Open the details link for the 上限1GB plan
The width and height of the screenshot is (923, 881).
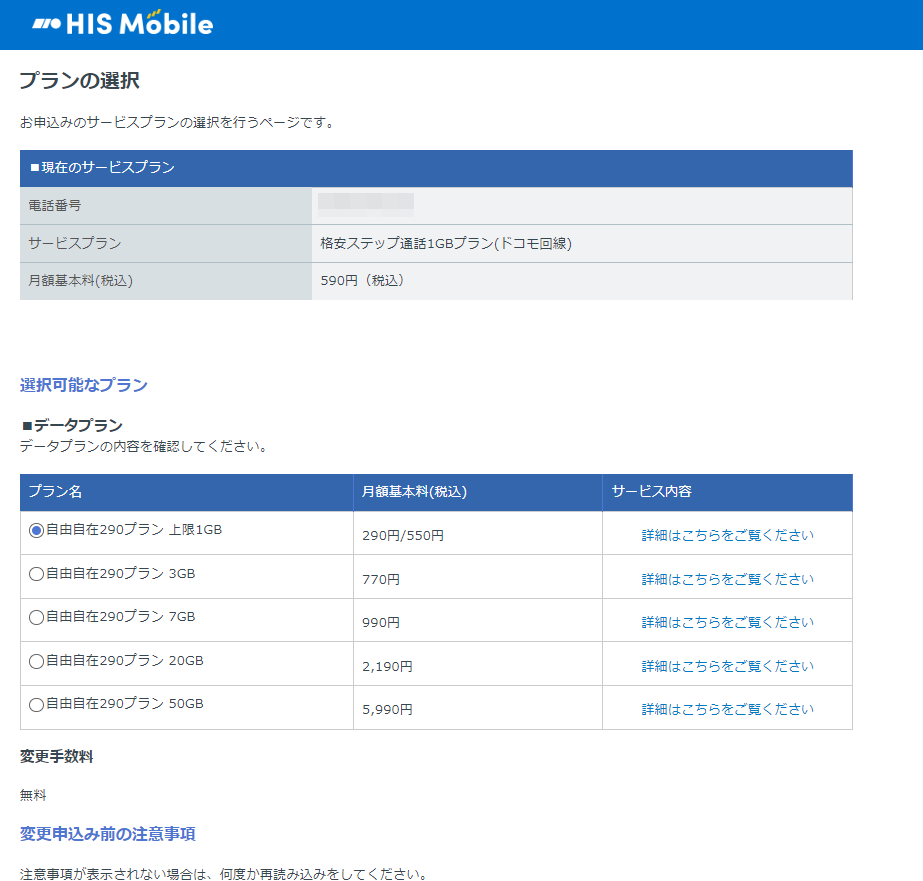tap(727, 535)
